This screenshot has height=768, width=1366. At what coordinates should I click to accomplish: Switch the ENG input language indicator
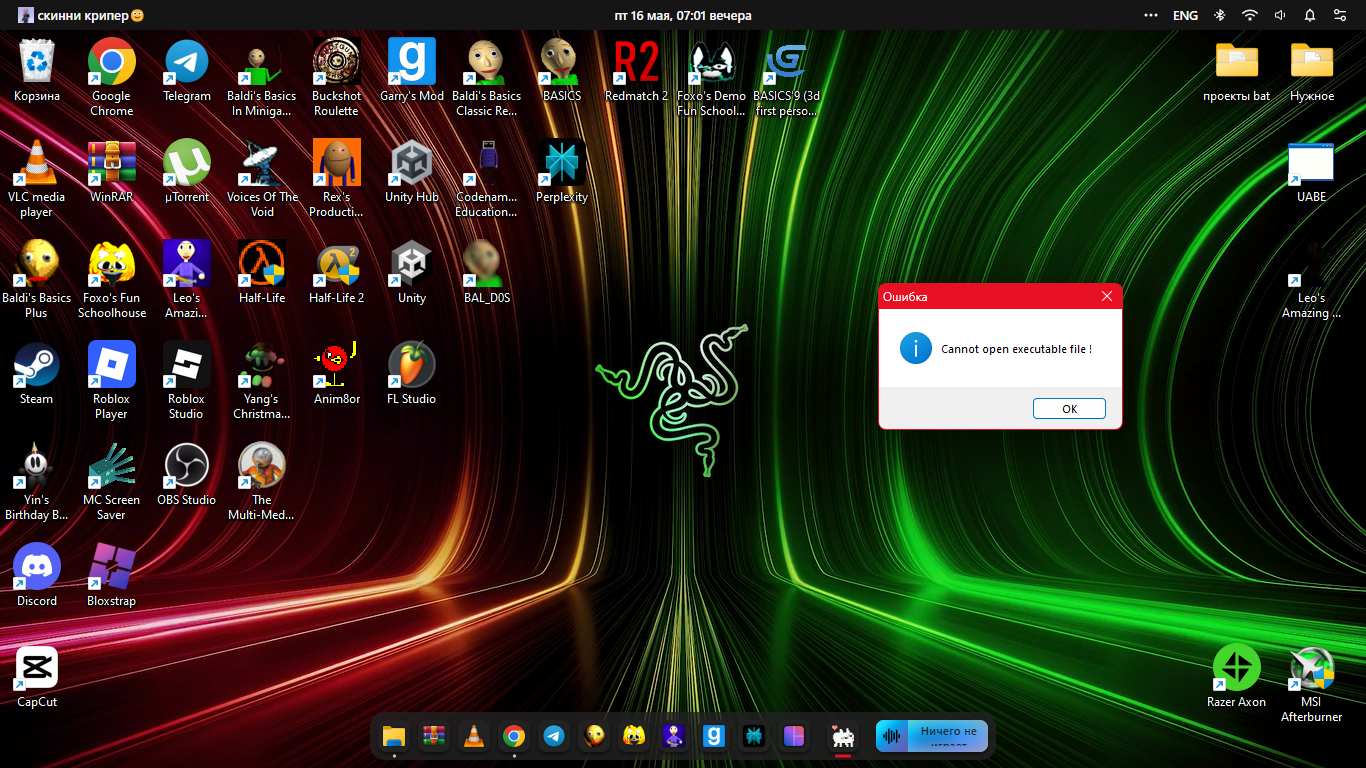coord(1185,16)
